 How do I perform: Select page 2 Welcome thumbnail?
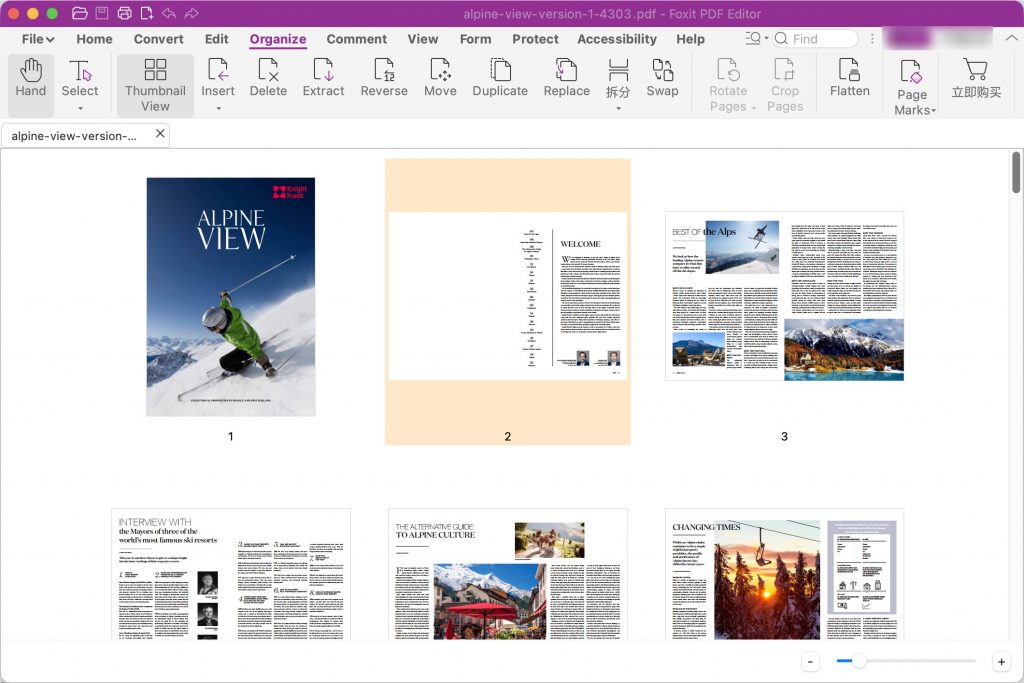coord(507,296)
